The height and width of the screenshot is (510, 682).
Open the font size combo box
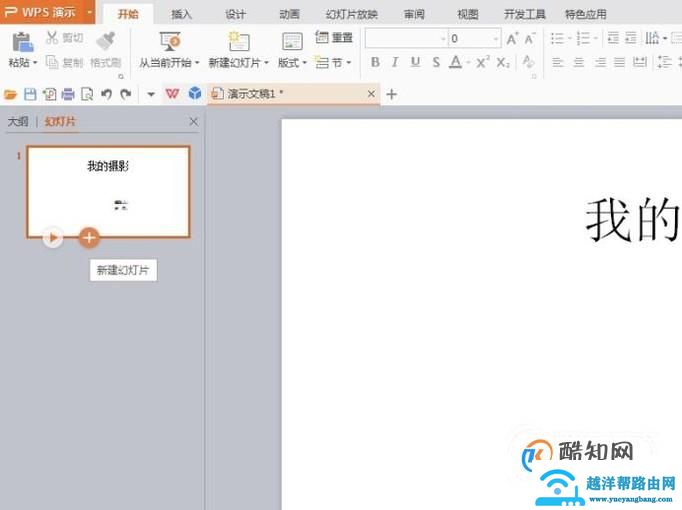point(474,39)
